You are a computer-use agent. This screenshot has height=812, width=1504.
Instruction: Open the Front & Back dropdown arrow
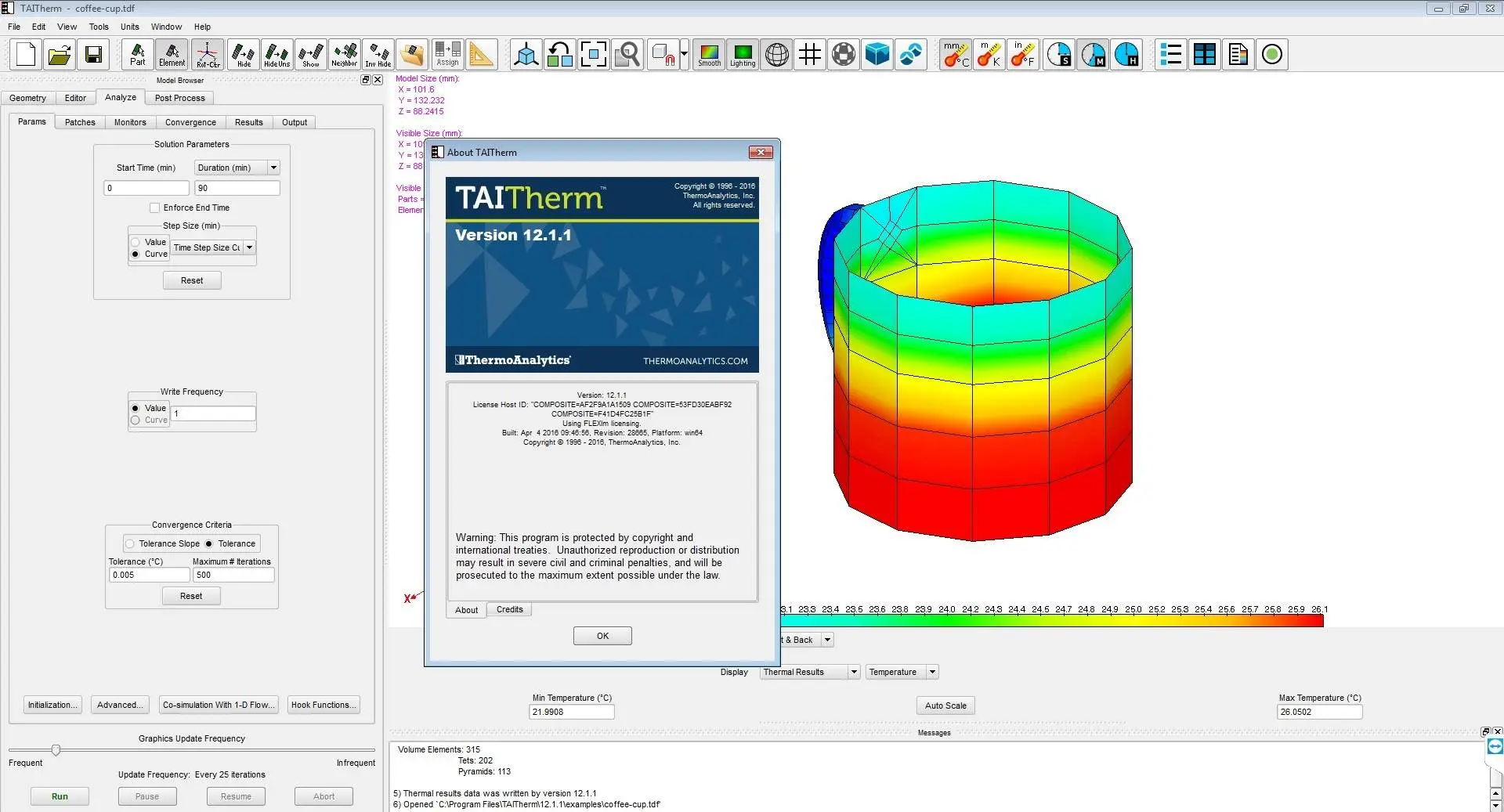(828, 640)
